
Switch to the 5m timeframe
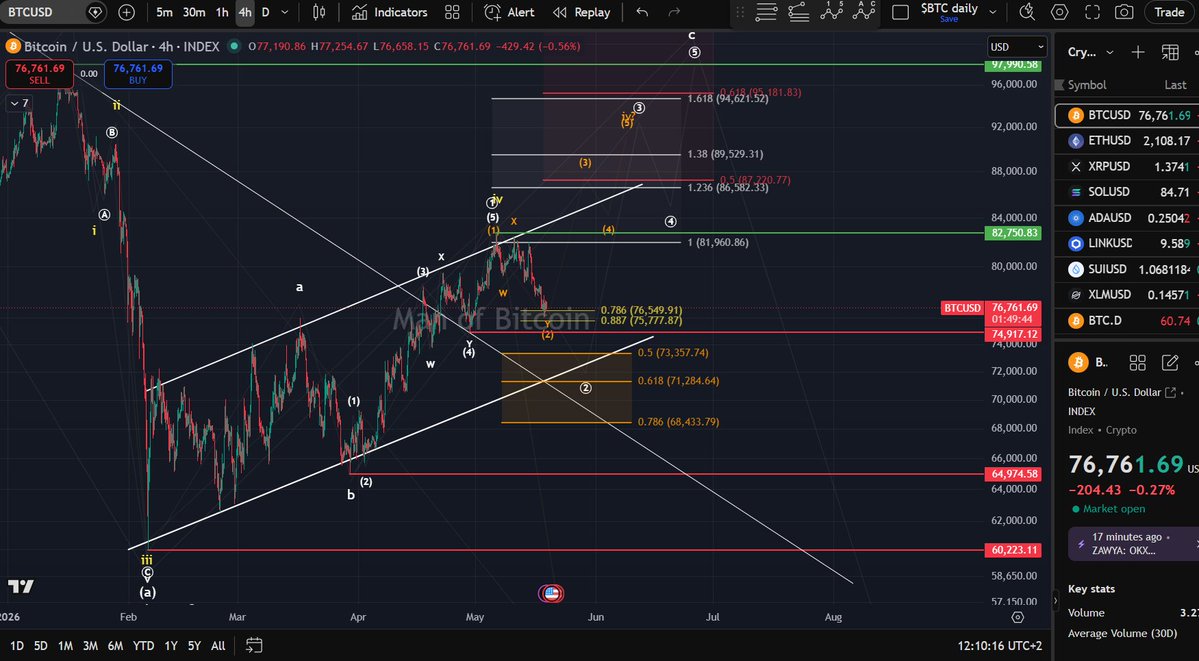[x=164, y=12]
